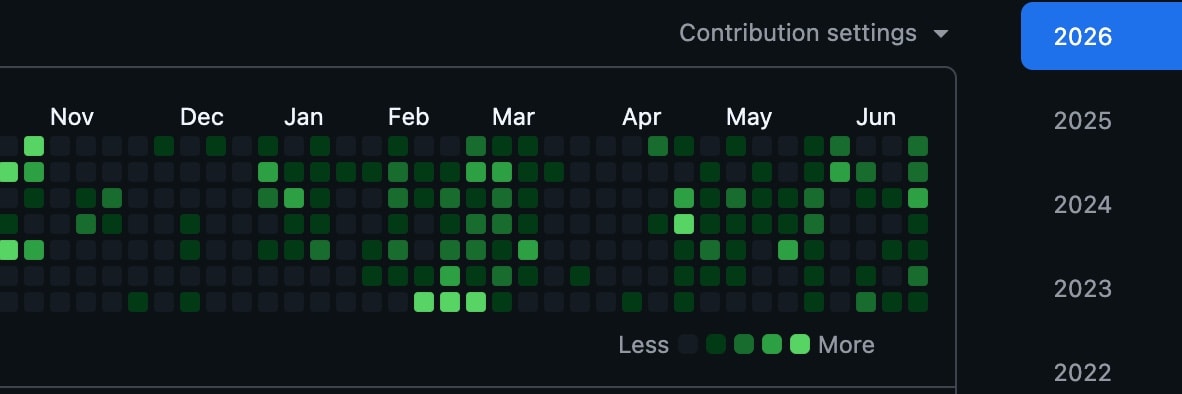Click the Dec month label
This screenshot has height=394, width=1182.
[x=201, y=117]
